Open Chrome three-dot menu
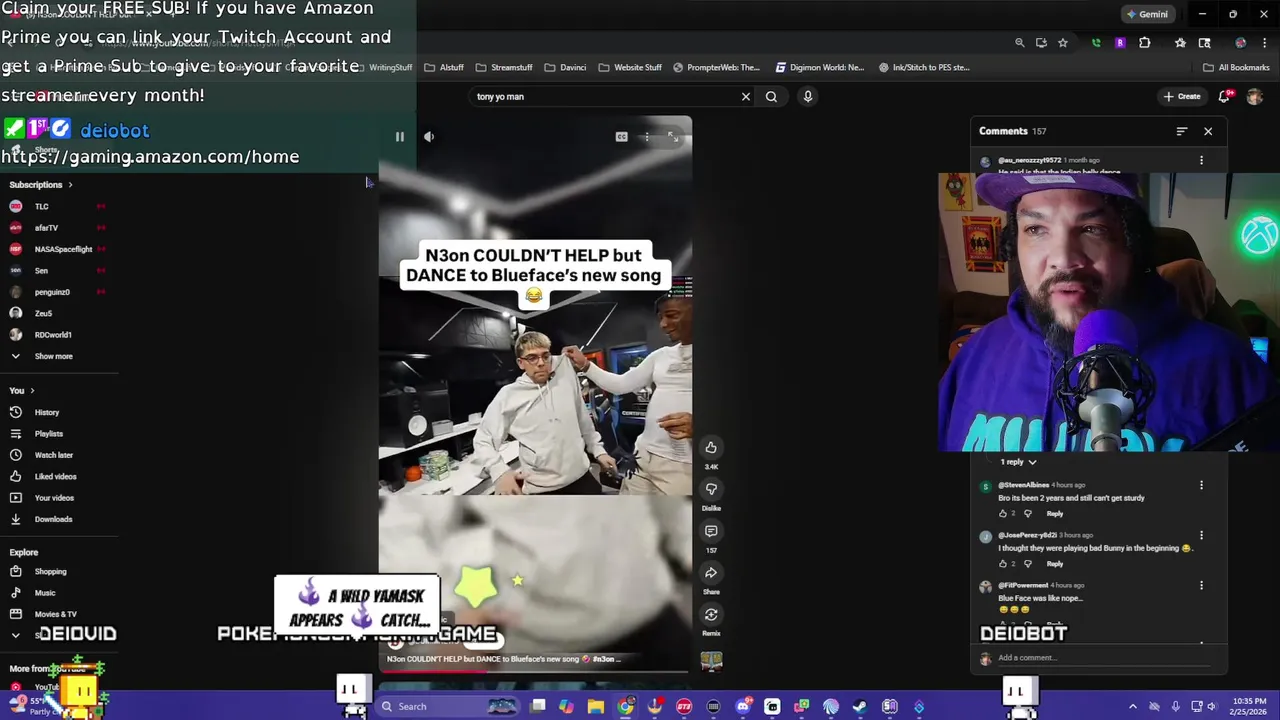1280x720 pixels. click(x=1264, y=43)
